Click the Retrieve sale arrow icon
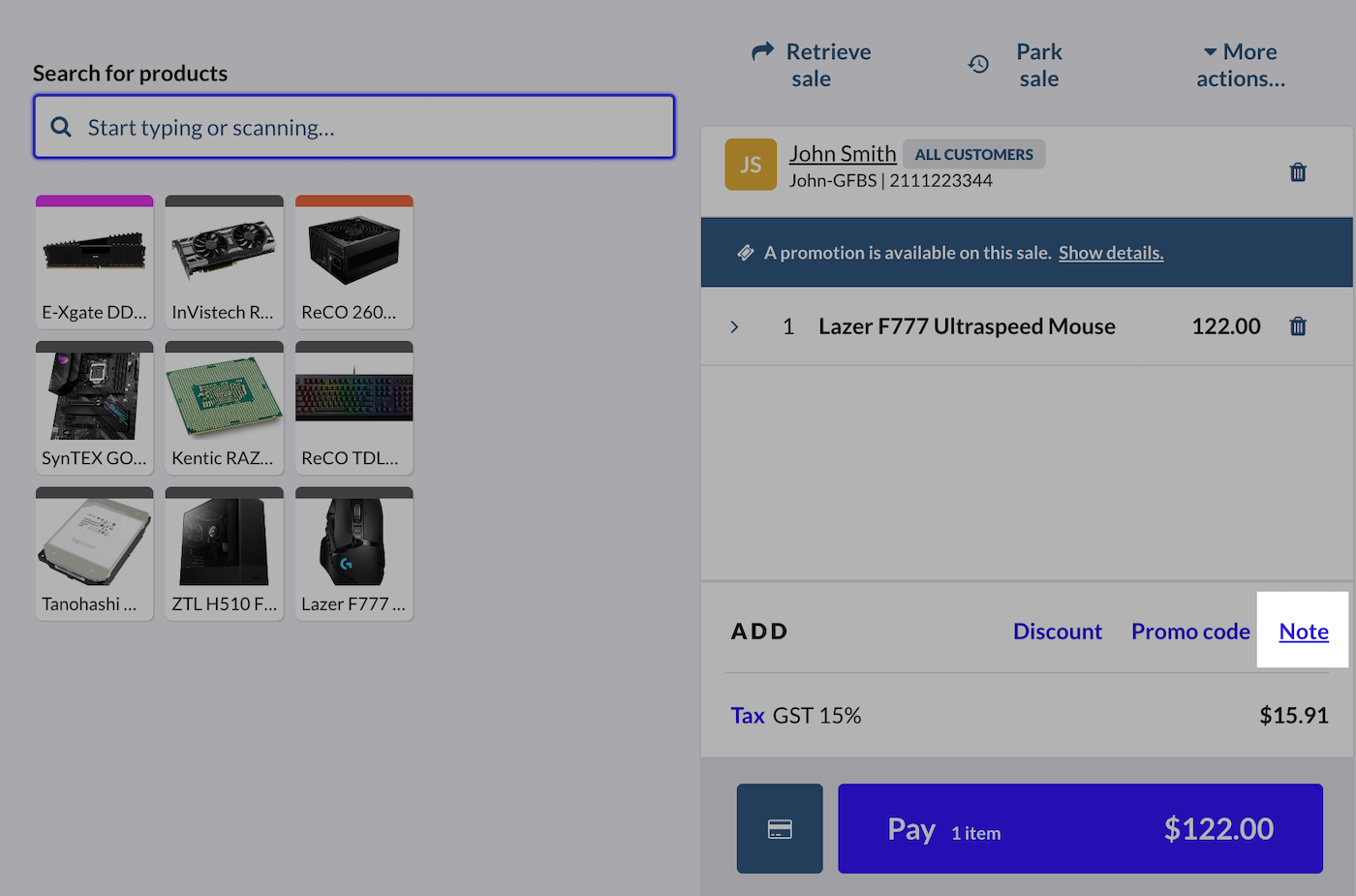Viewport: 1356px width, 896px height. pyautogui.click(x=763, y=51)
